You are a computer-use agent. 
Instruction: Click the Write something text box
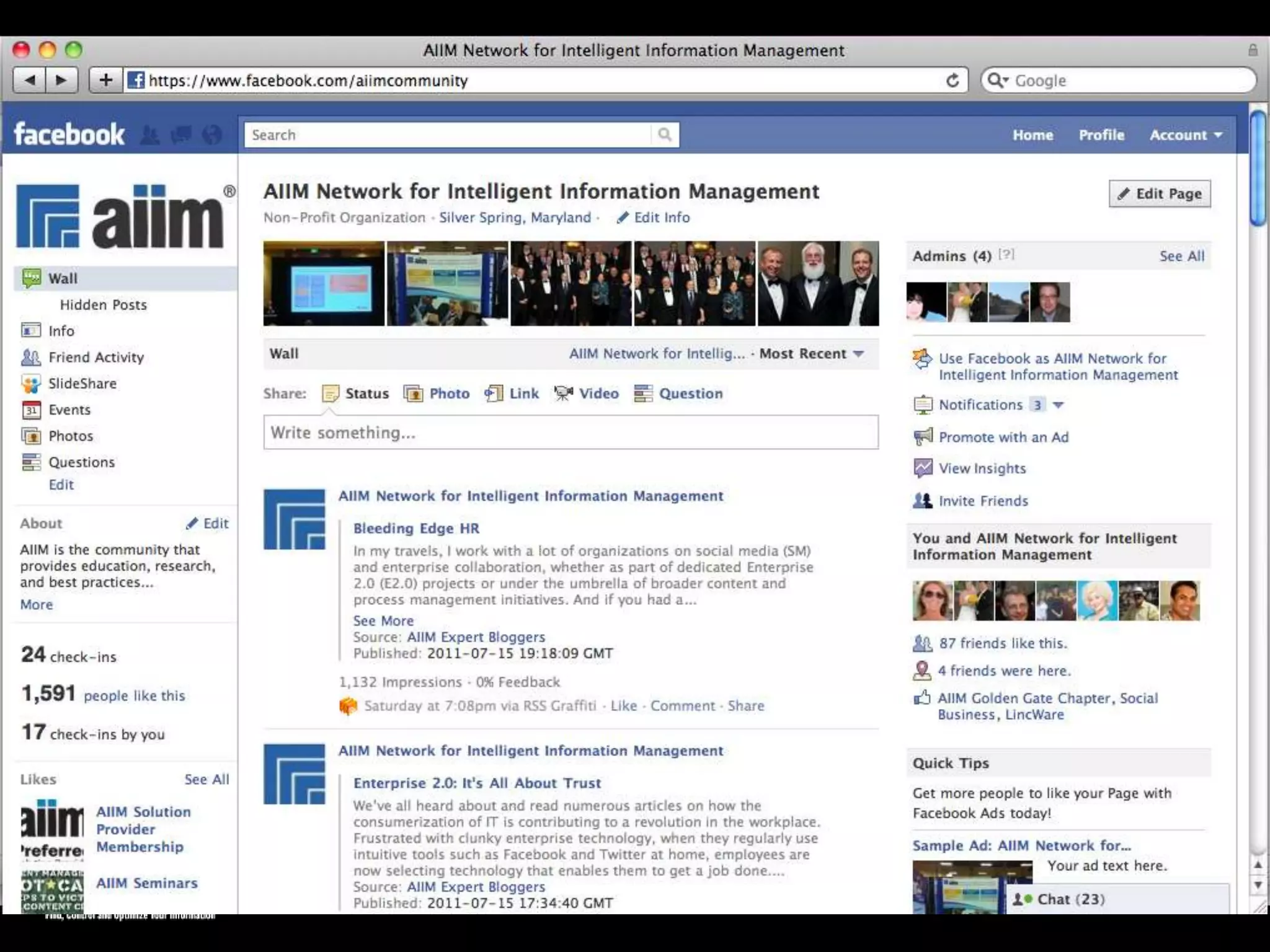[x=571, y=433]
